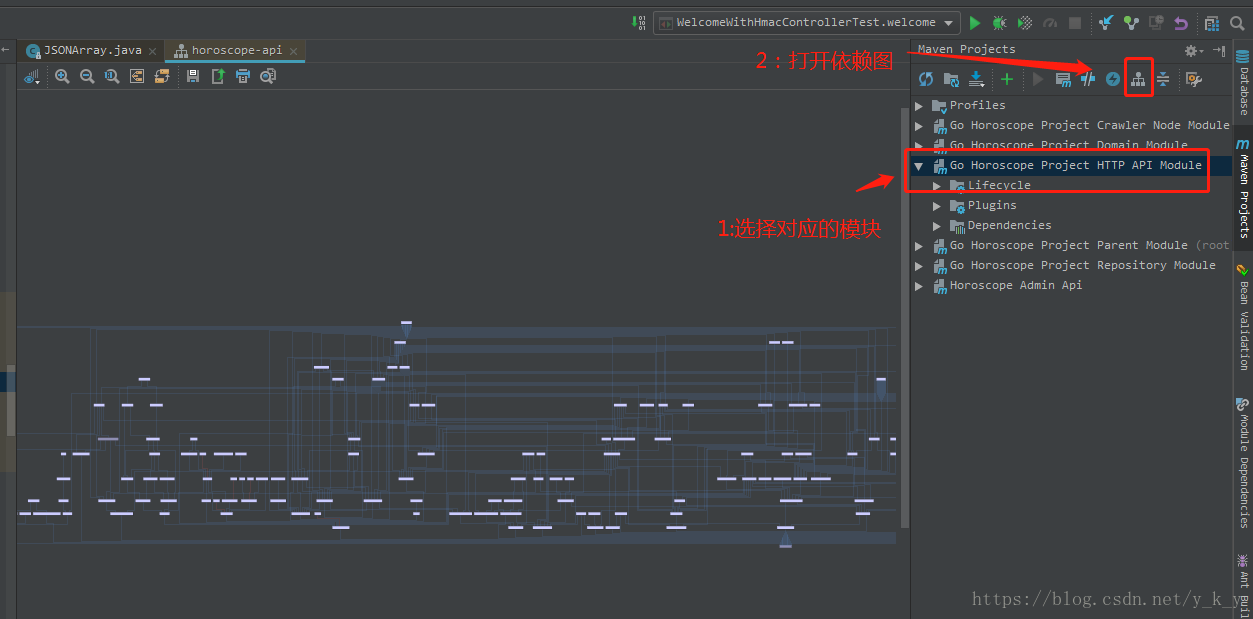Image resolution: width=1253 pixels, height=619 pixels.
Task: Click the back arrow beside editor tabs
Action: (6, 50)
